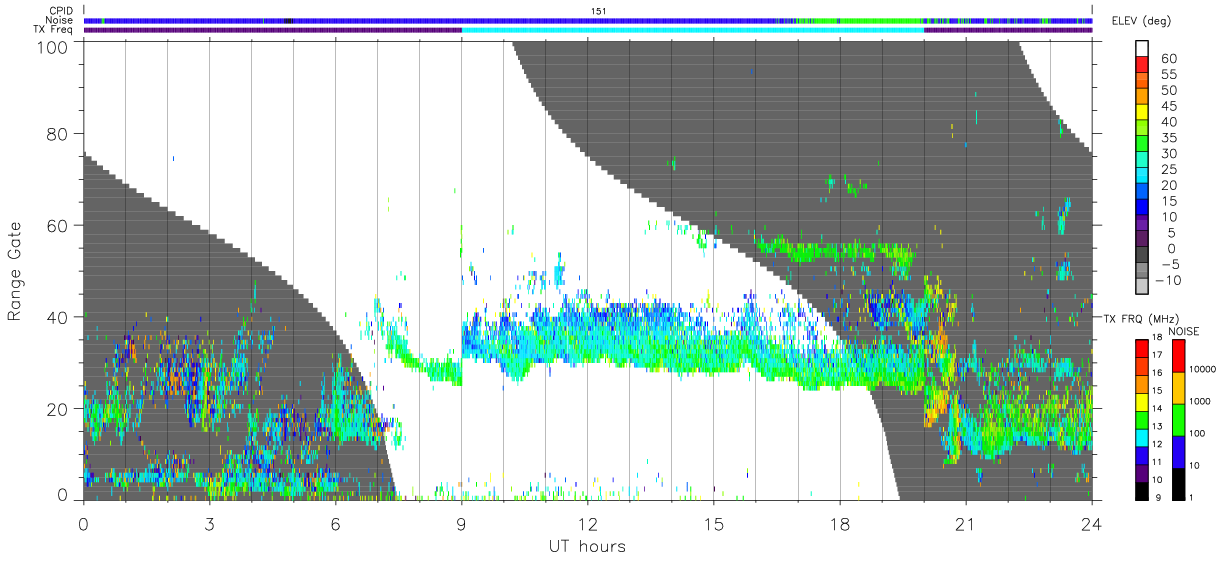Image resolution: width=1228 pixels, height=567 pixels.
Task: Click the x-axis tick label '9'
Action: [x=461, y=524]
